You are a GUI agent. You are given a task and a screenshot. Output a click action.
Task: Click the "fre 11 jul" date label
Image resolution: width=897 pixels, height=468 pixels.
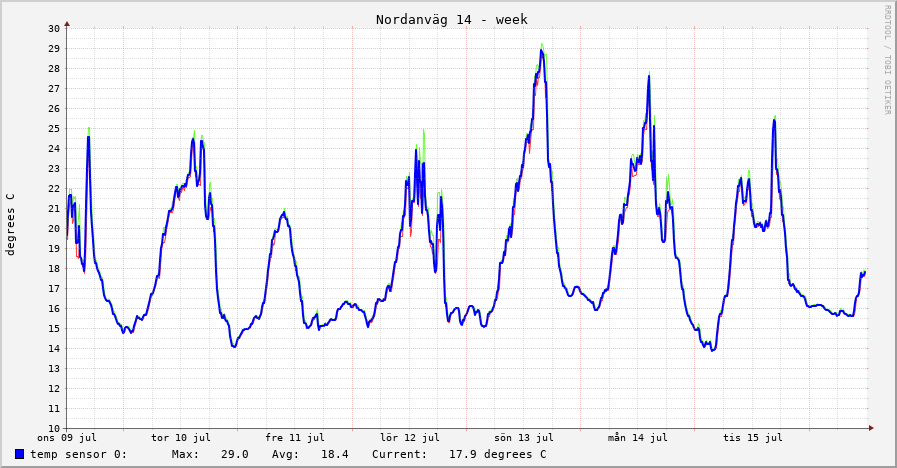295,438
